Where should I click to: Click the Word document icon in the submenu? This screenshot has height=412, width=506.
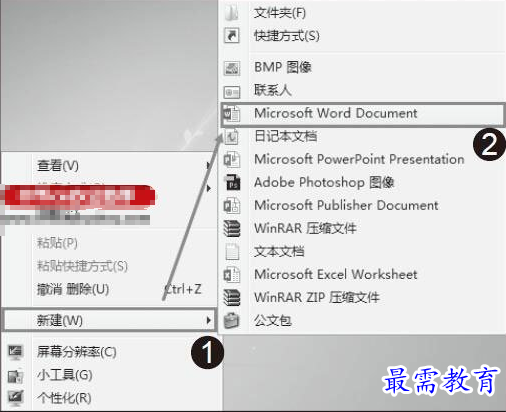pyautogui.click(x=231, y=114)
